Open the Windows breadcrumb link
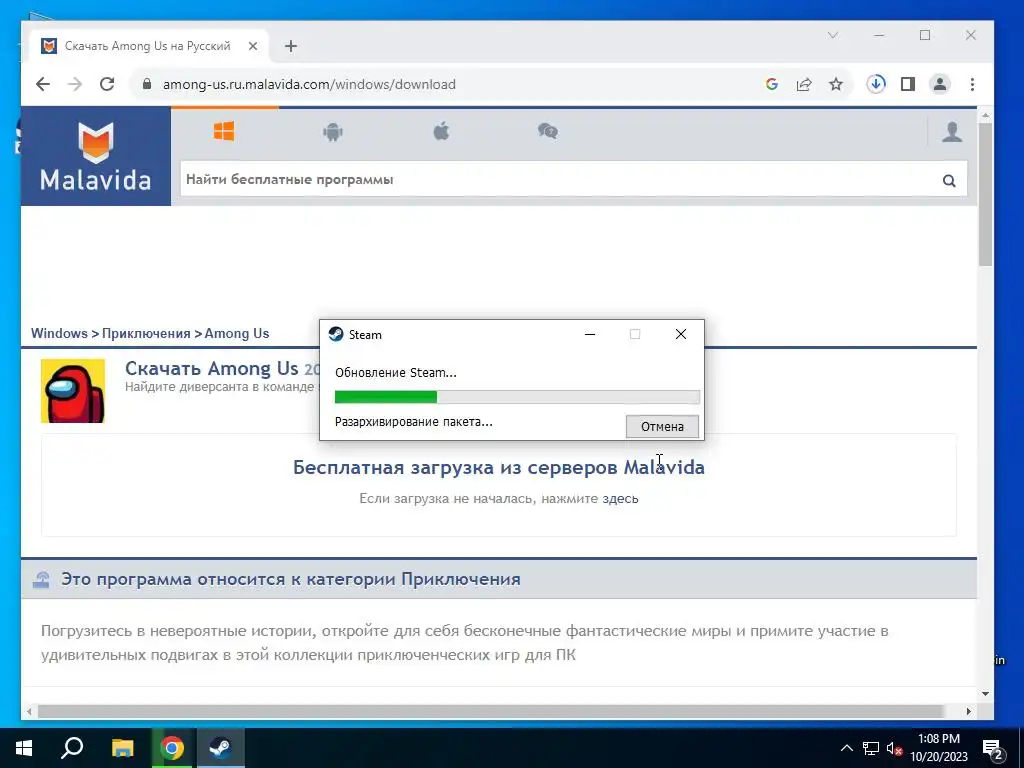1024x768 pixels. coord(59,333)
